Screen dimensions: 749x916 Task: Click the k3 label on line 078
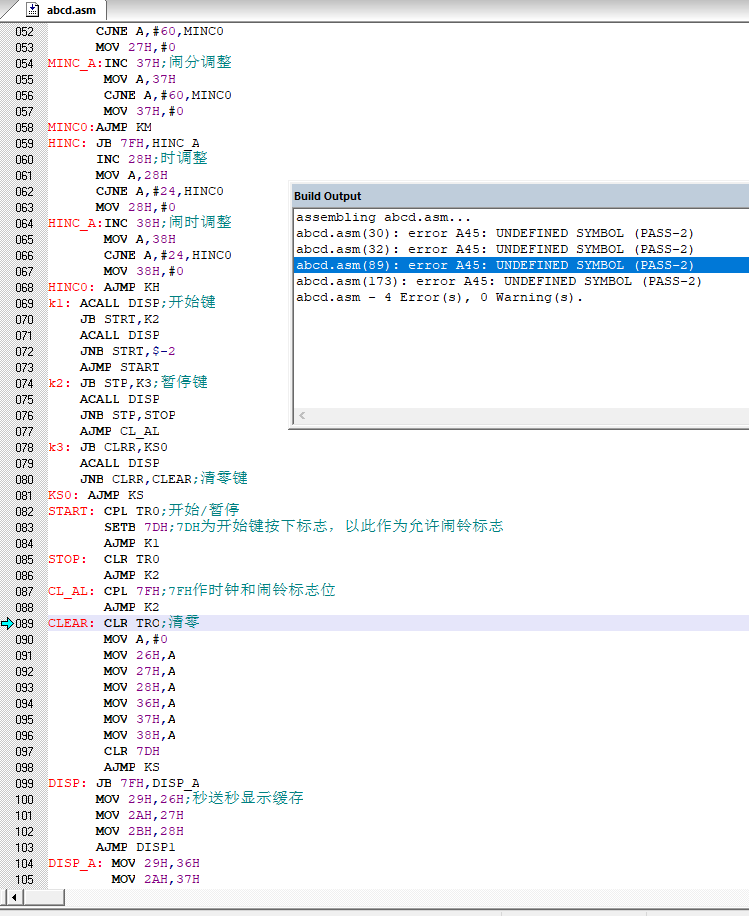click(59, 447)
